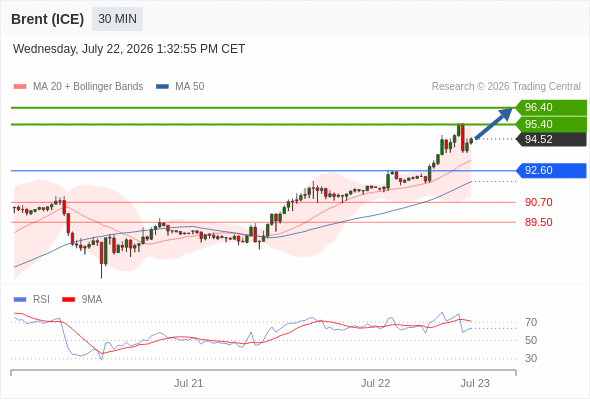Click the Jul 22 date axis label
The image size is (590, 400).
[x=376, y=383]
